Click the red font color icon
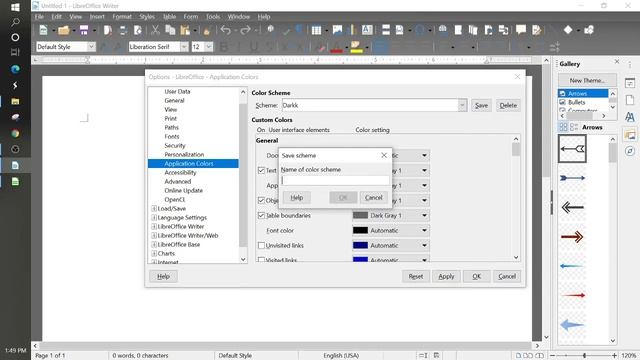Screen dimensions: 640x360 click(336, 47)
